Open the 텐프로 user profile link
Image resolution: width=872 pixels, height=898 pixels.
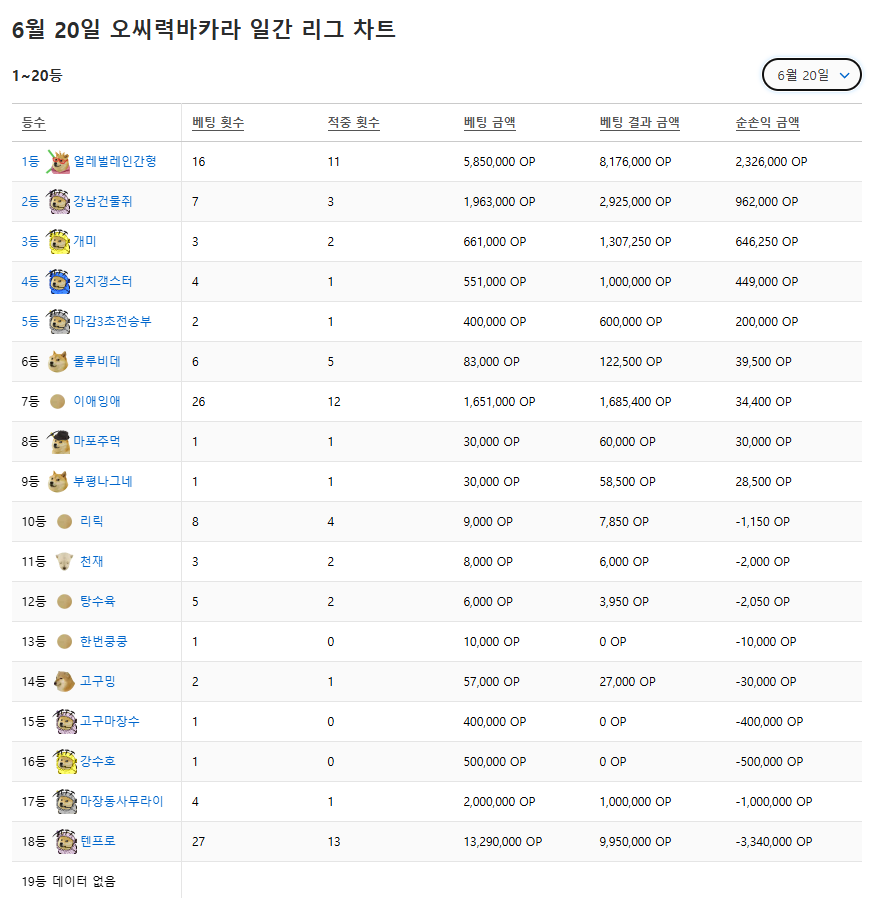point(98,841)
